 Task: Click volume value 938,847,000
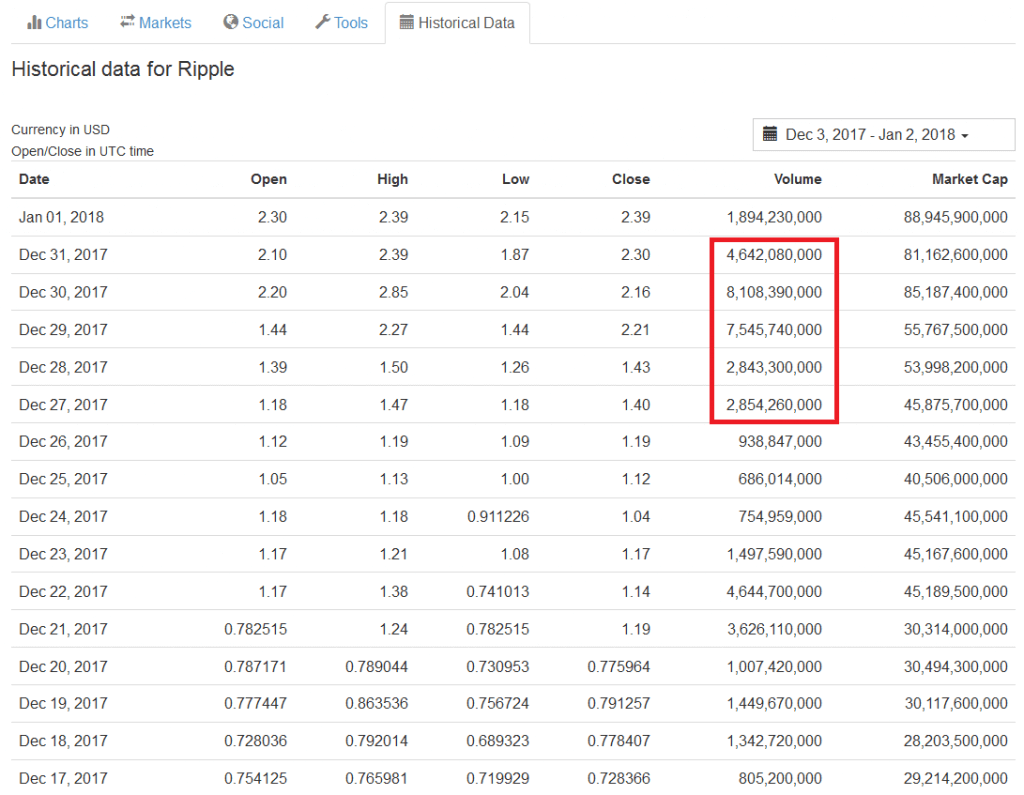coord(780,442)
